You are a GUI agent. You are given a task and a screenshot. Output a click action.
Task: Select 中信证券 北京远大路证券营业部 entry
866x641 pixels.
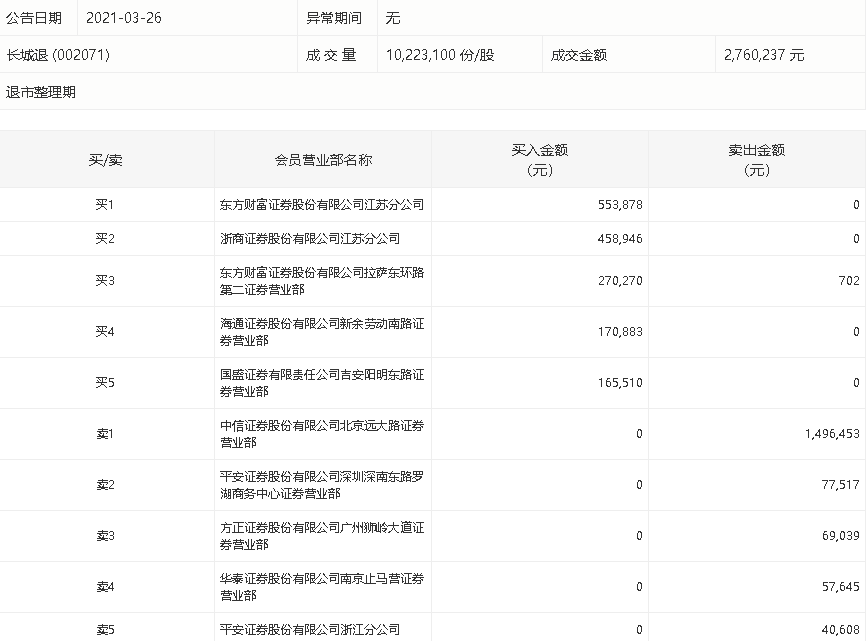322,433
